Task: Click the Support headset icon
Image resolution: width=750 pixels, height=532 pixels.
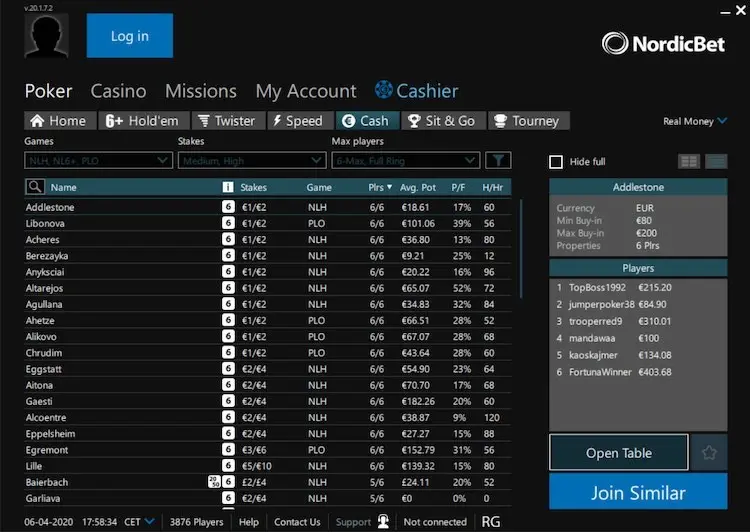Action: pos(383,521)
